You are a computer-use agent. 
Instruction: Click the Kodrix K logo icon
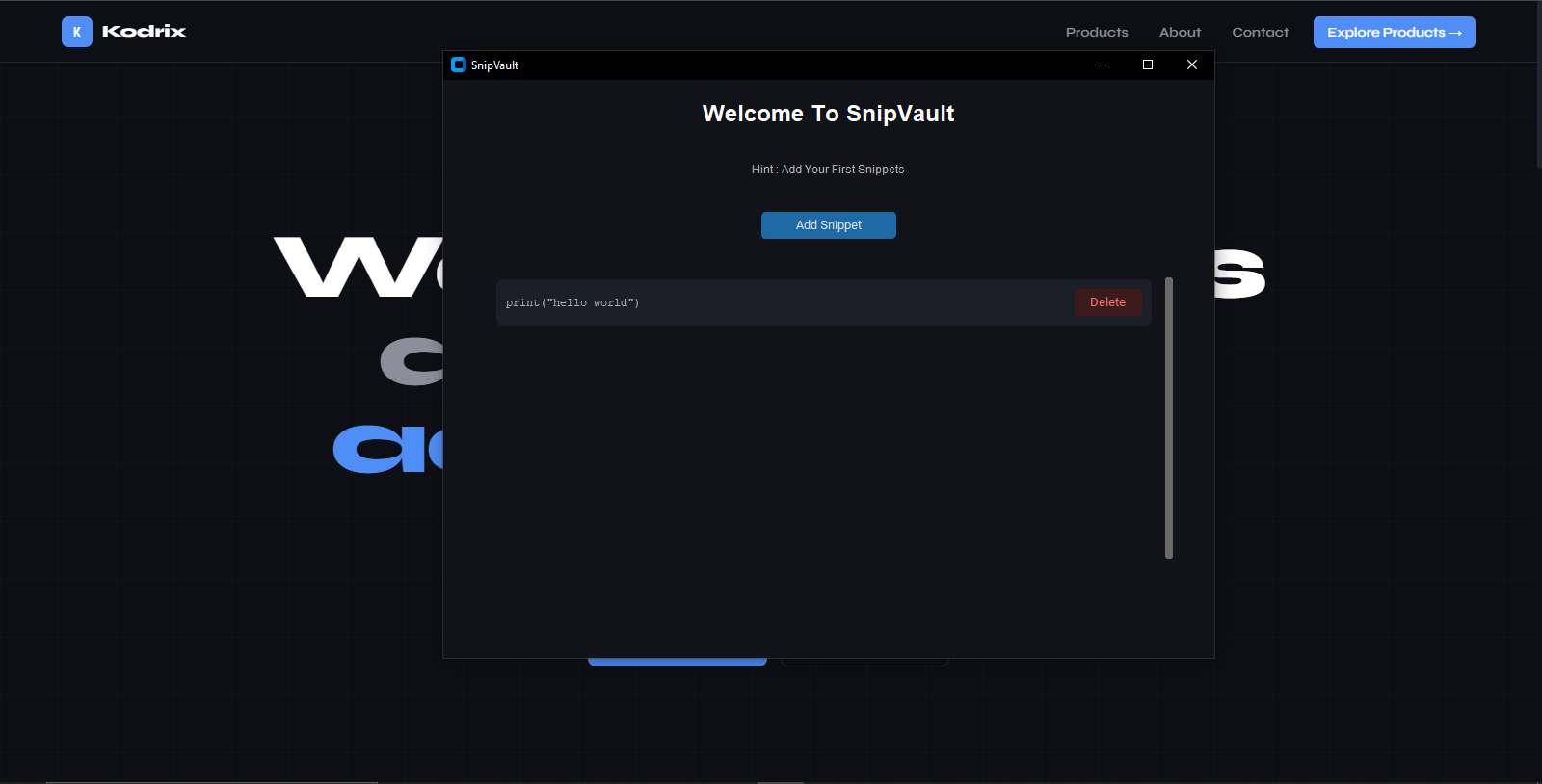pos(77,32)
